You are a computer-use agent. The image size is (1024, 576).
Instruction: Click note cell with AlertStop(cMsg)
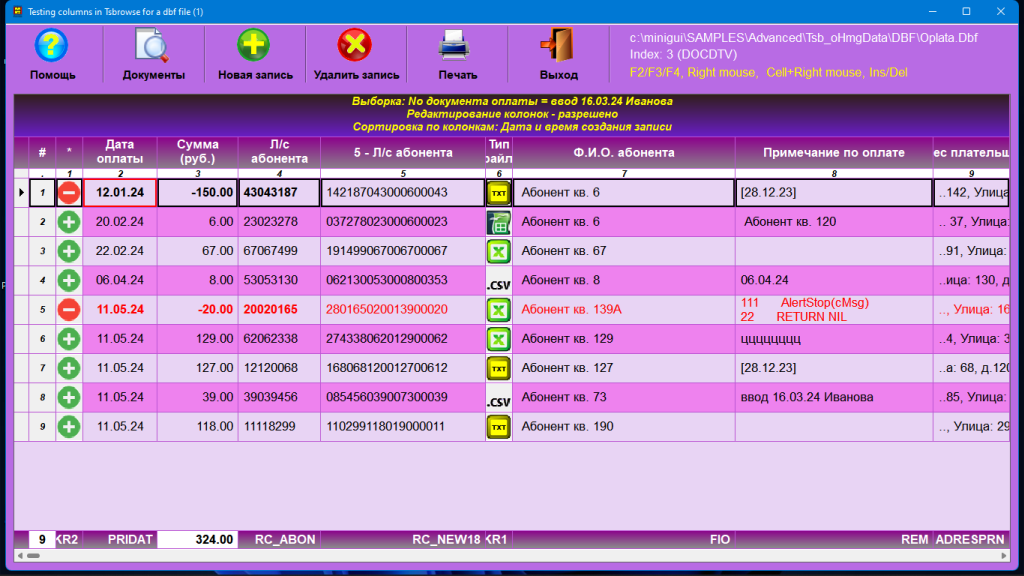(x=834, y=310)
